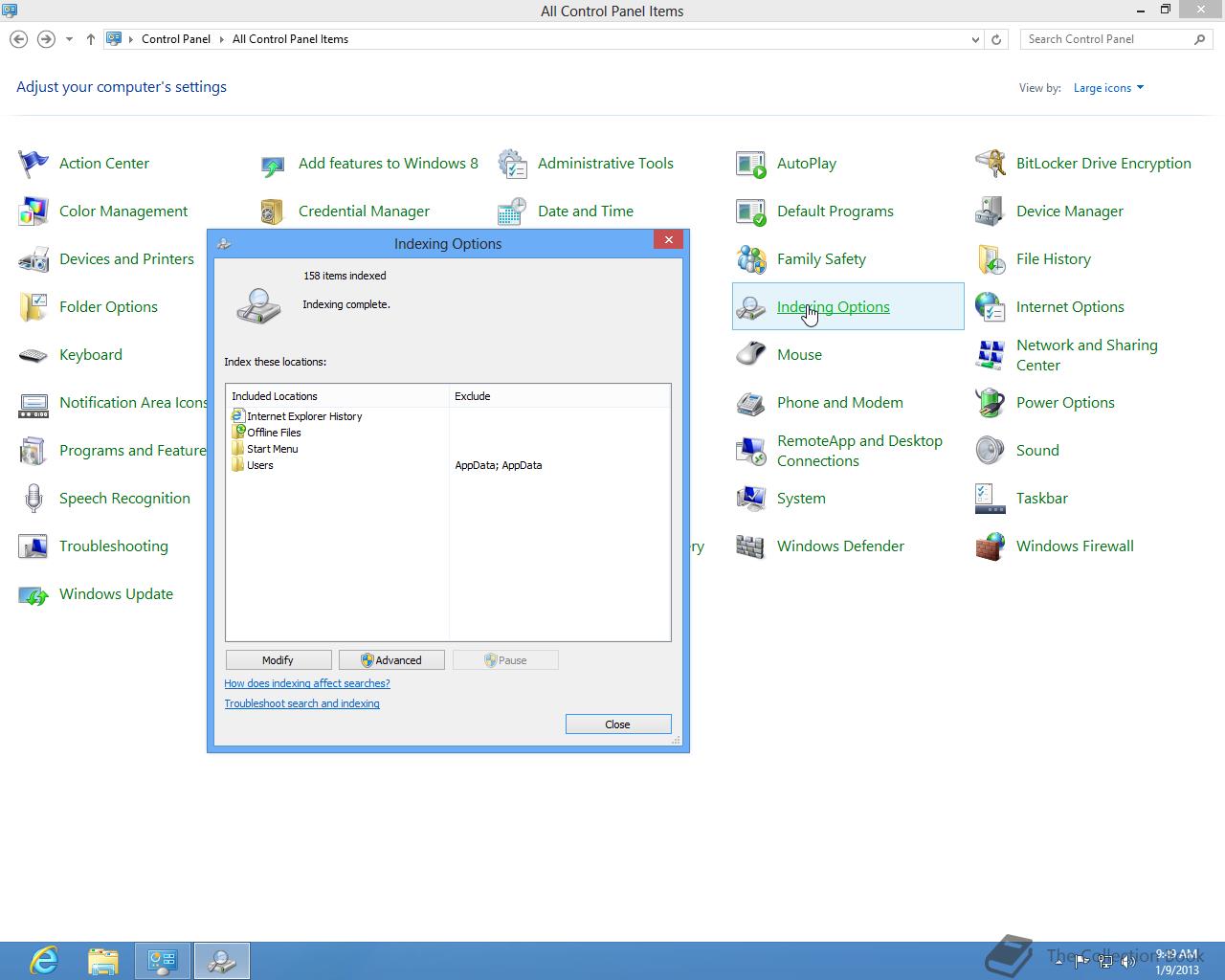
Task: Select Internet Explorer History in locations list
Action: point(297,416)
